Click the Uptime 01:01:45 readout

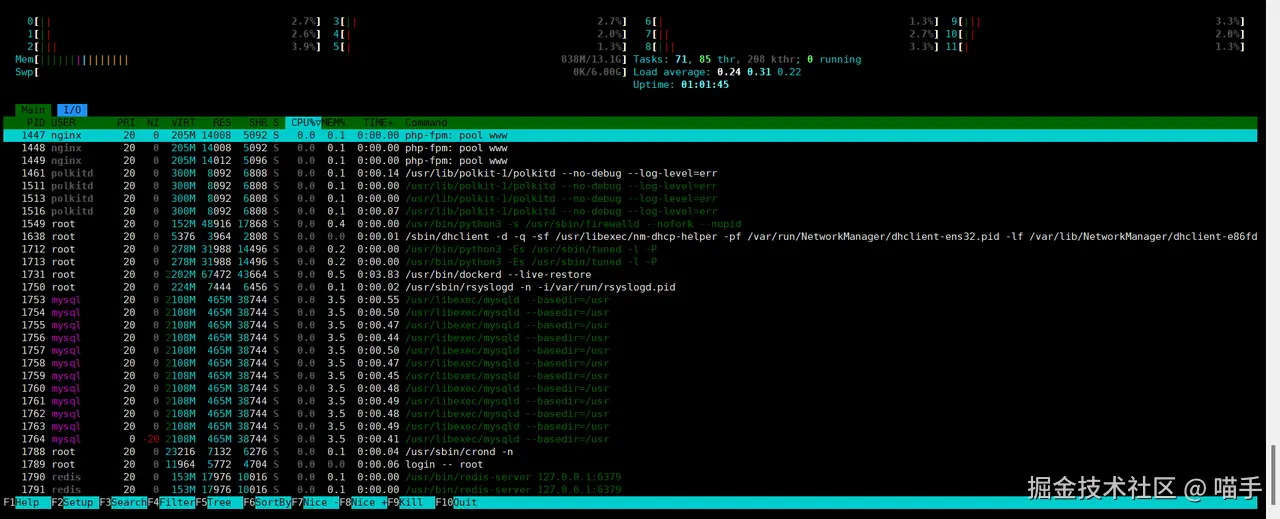click(x=681, y=85)
